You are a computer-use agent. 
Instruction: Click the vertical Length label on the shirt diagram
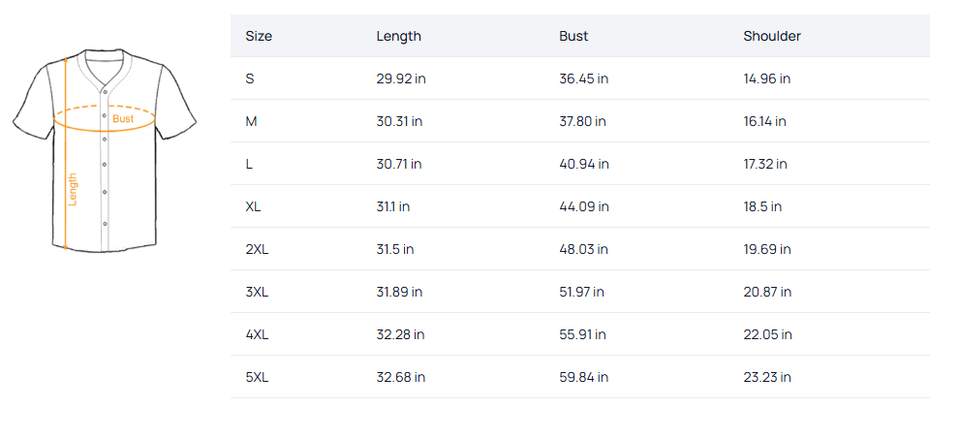click(72, 189)
